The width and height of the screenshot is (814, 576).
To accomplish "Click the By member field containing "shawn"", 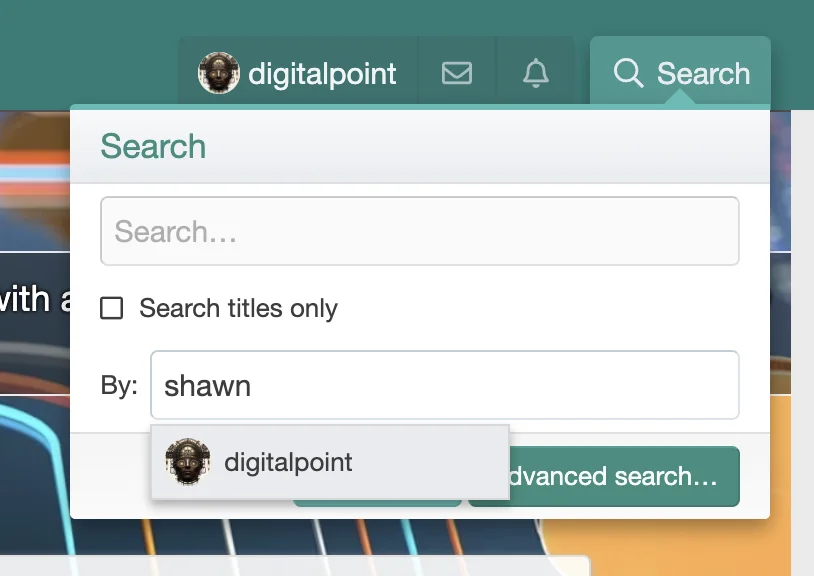I will click(x=444, y=385).
